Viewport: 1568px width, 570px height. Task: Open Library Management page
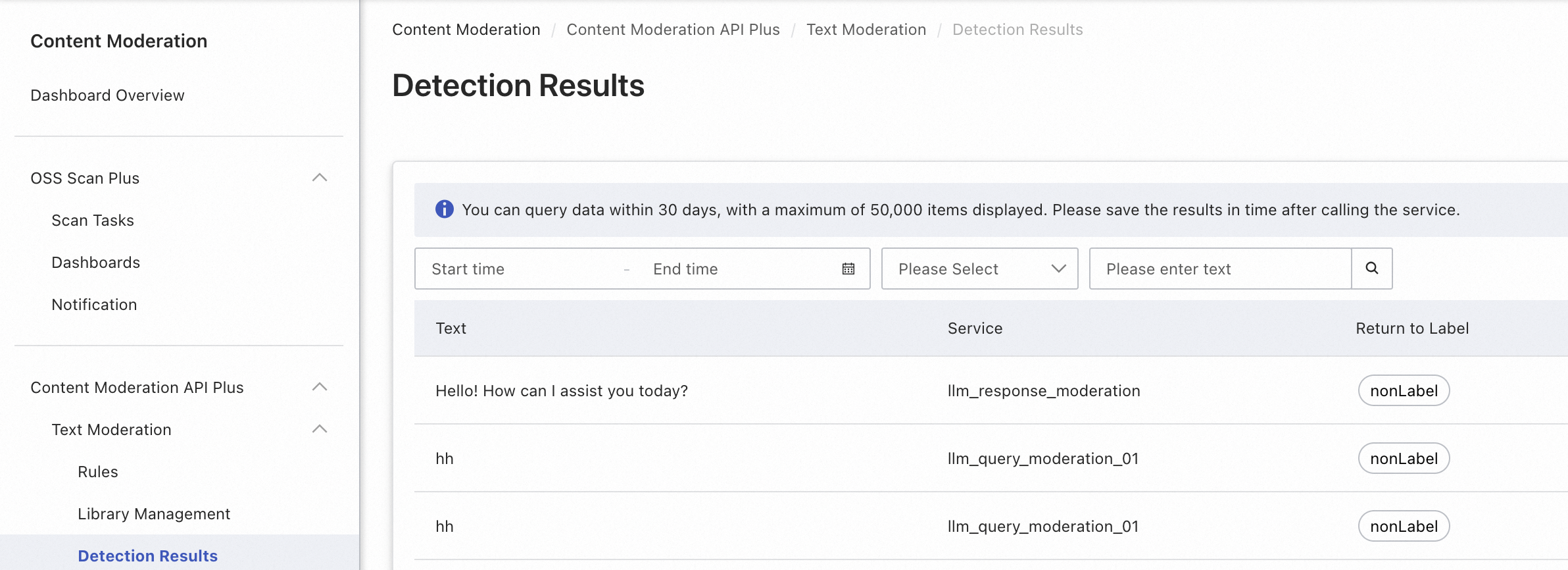[154, 514]
